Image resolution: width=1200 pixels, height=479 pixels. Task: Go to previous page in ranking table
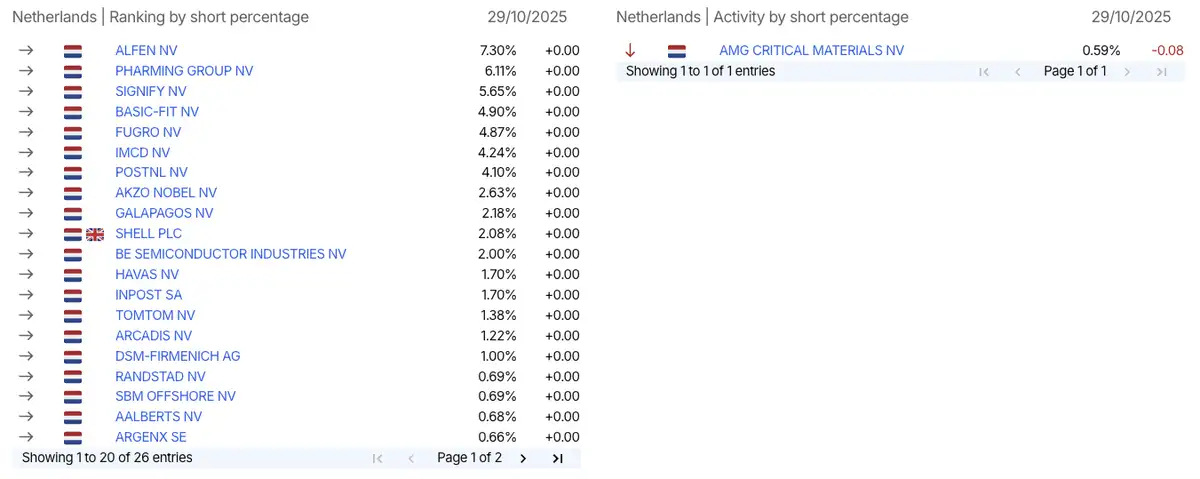pos(411,458)
